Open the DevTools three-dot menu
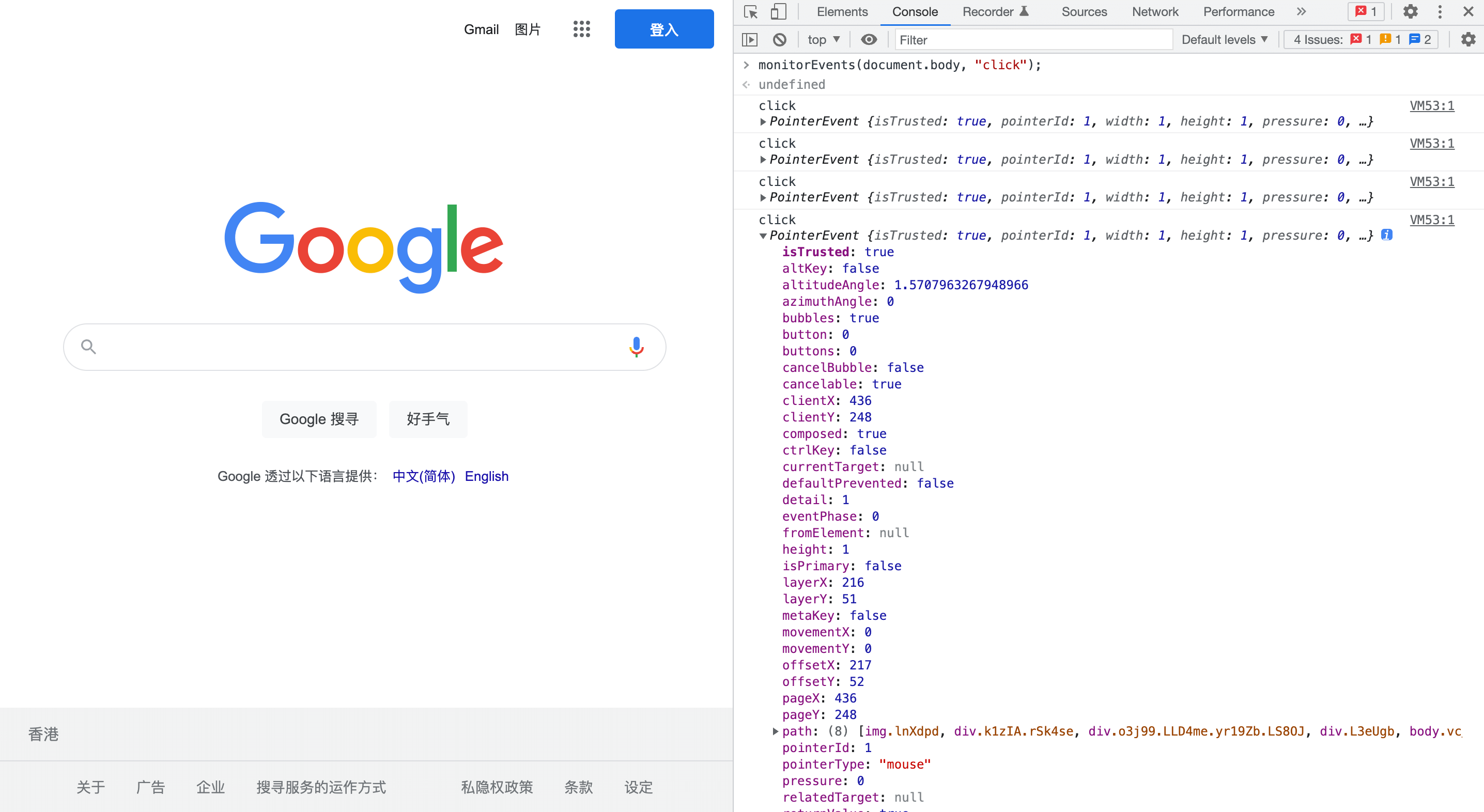 coord(1440,11)
